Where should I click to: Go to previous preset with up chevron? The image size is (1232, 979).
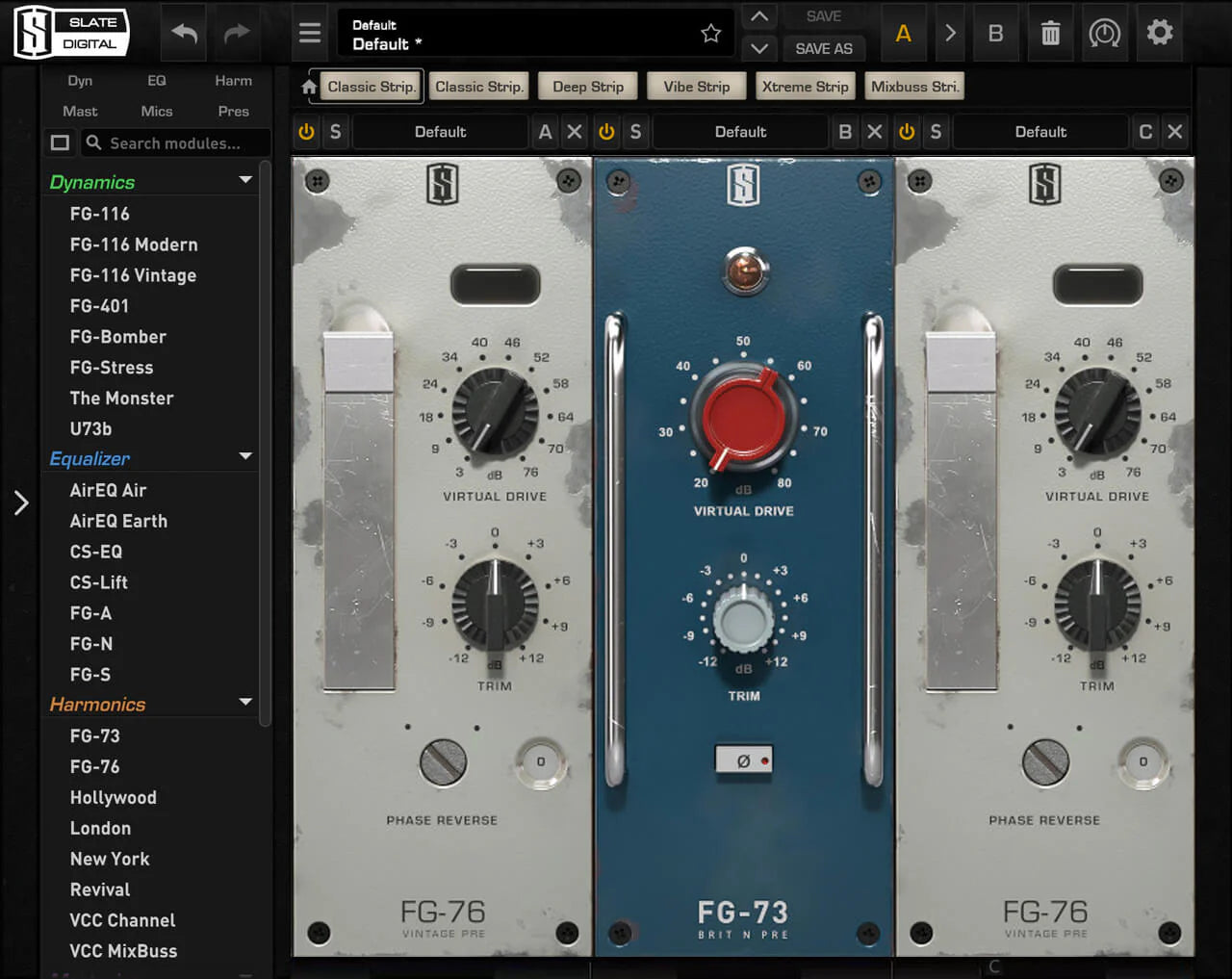pos(759,16)
